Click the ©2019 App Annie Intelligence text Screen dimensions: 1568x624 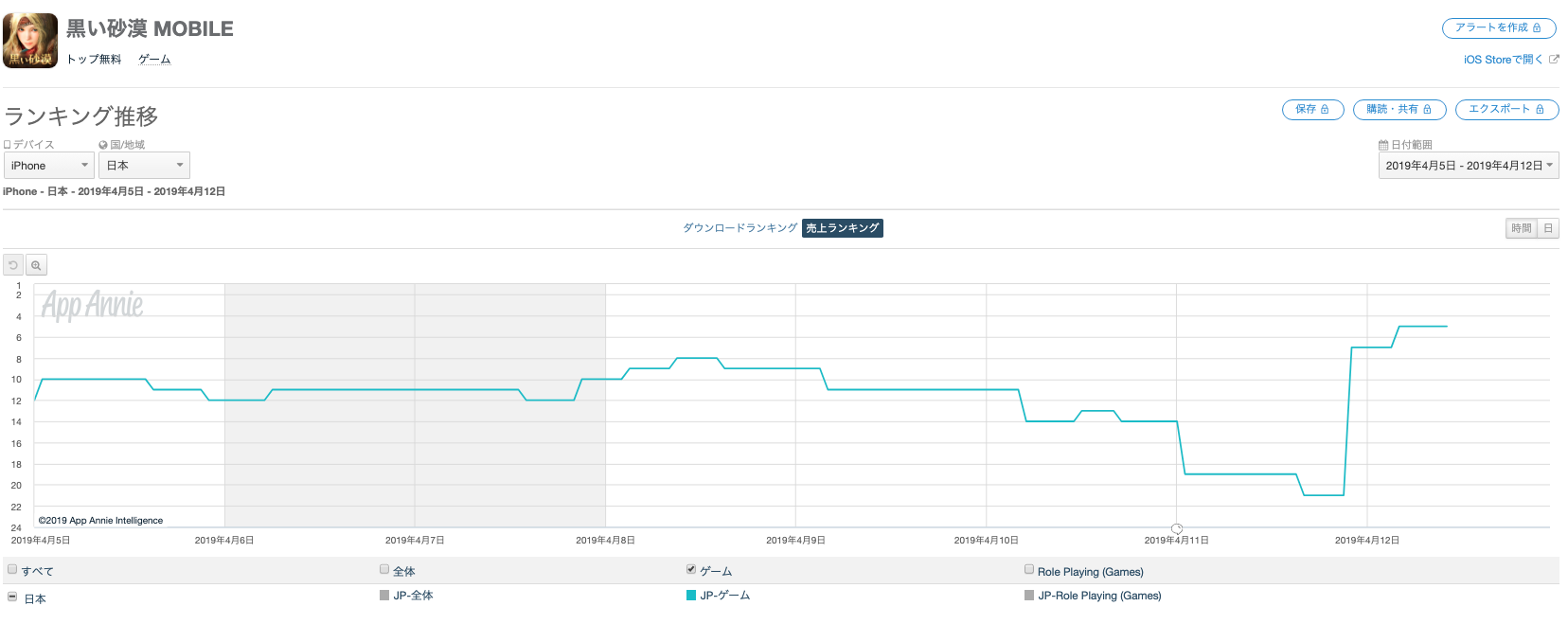point(100,521)
